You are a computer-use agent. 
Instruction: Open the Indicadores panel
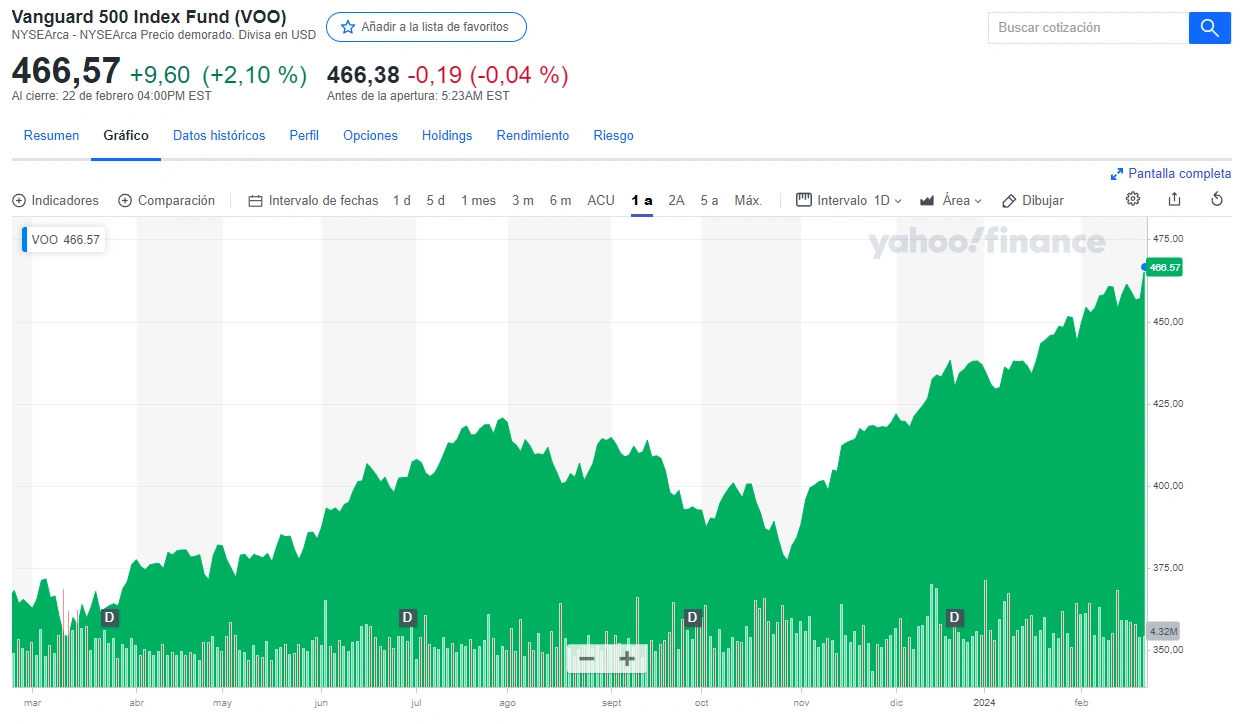(x=55, y=200)
